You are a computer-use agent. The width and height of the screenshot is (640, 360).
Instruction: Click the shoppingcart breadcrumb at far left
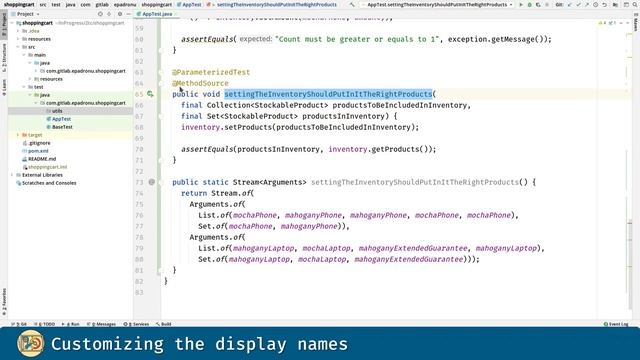(19, 4)
